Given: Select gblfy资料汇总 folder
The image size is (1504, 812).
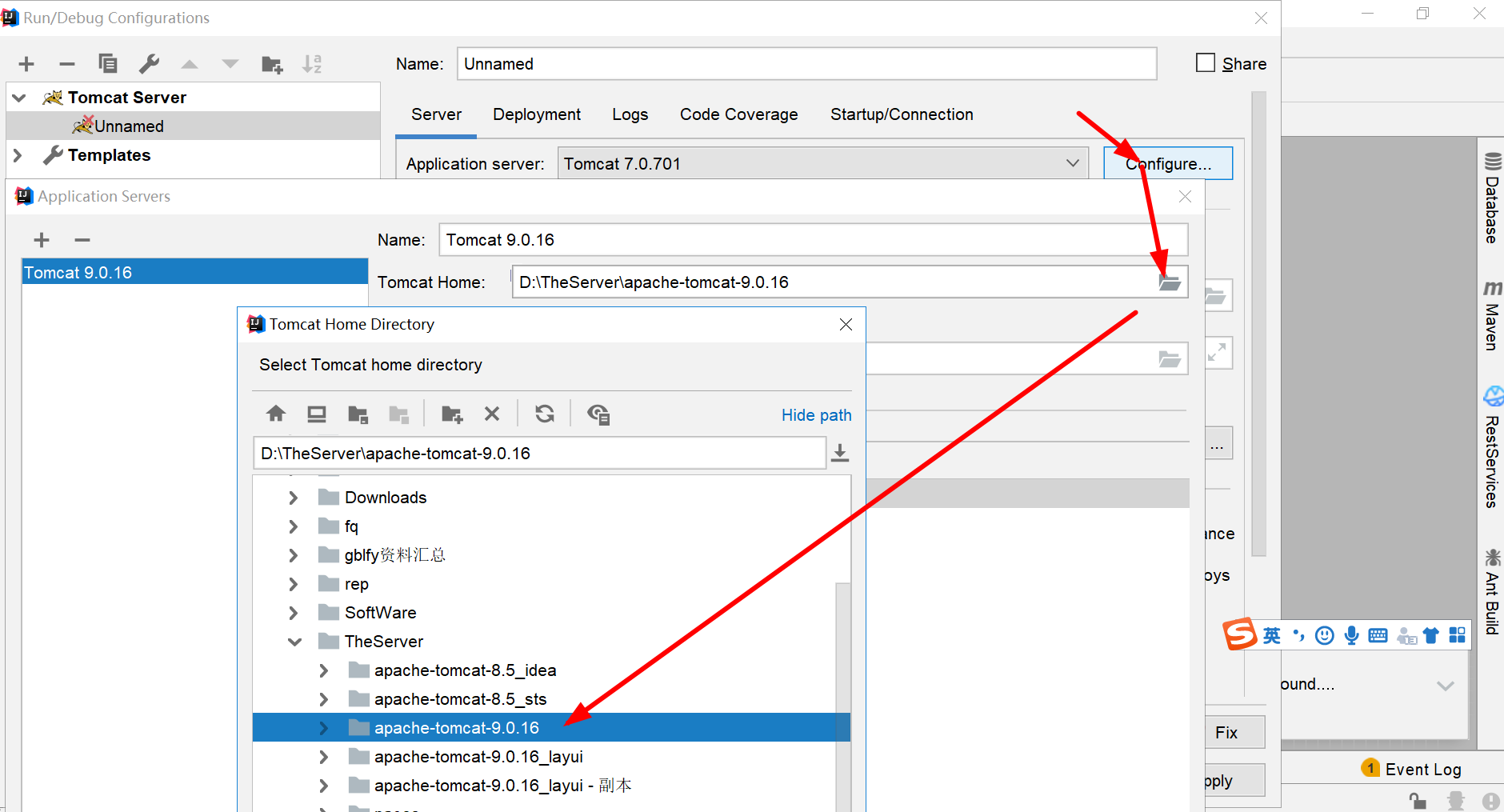Looking at the screenshot, I should [x=394, y=555].
